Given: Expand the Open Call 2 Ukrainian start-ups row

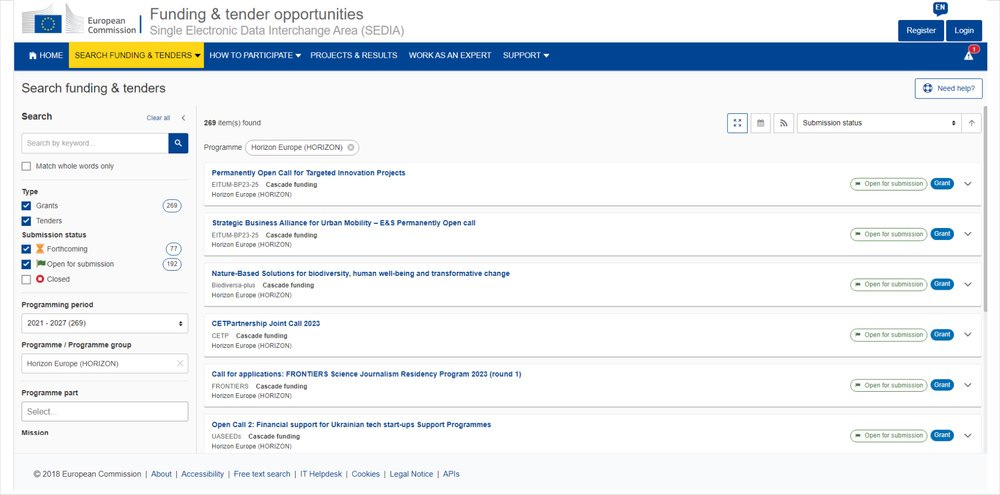Looking at the screenshot, I should coord(967,436).
